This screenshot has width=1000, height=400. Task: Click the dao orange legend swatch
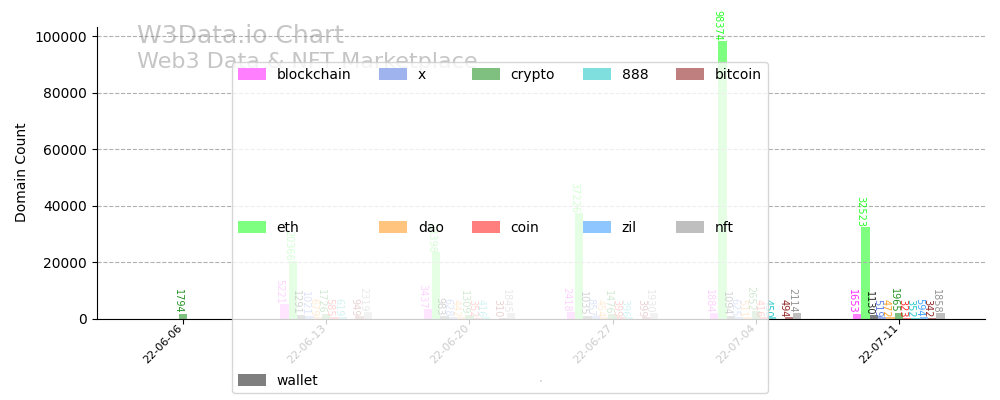coord(393,227)
